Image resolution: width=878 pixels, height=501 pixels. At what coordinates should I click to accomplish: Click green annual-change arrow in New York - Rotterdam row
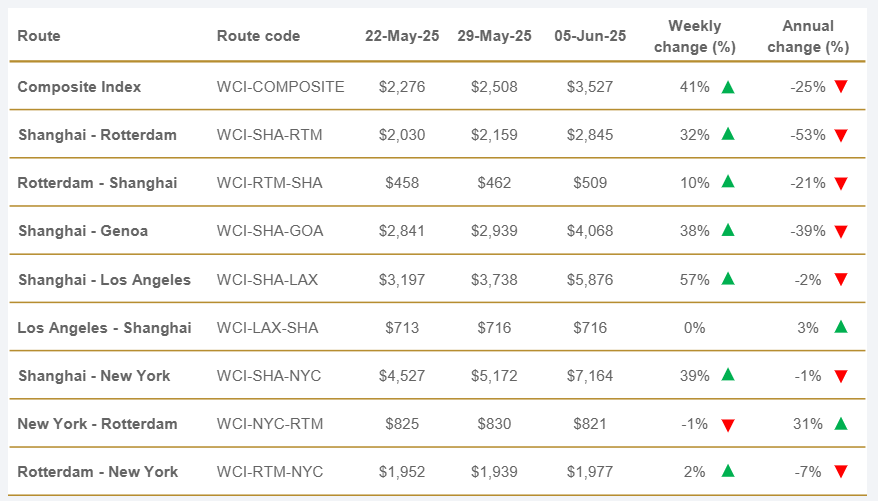pos(841,424)
